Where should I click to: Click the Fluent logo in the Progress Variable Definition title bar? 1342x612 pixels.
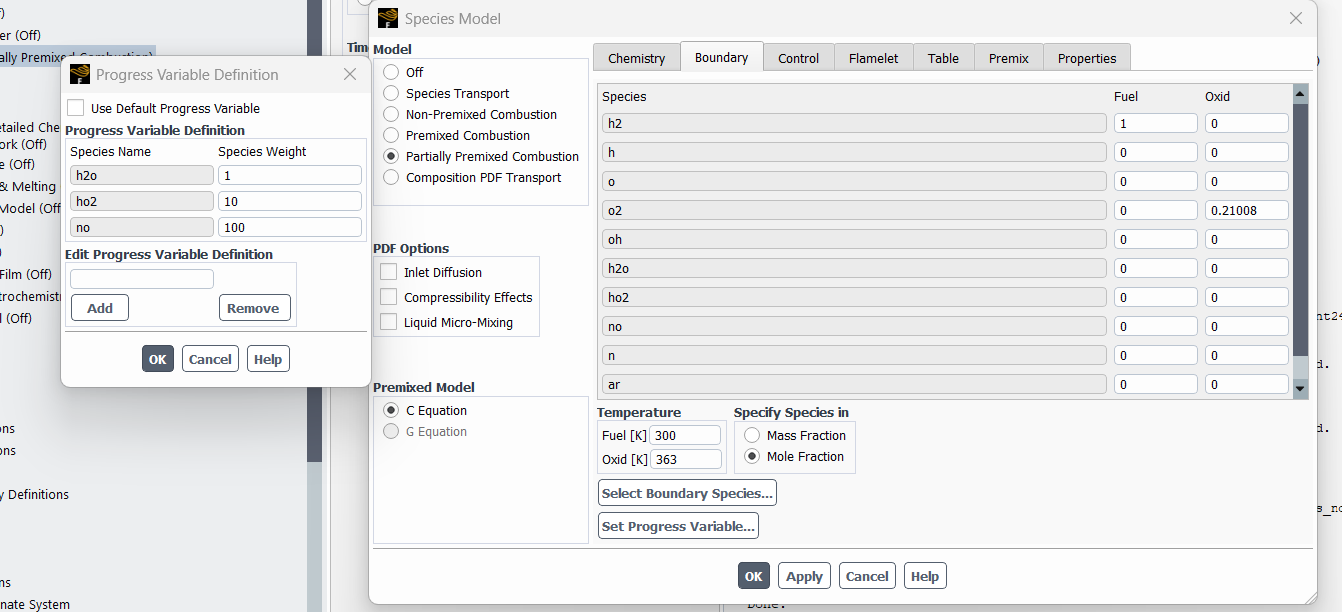(x=80, y=74)
